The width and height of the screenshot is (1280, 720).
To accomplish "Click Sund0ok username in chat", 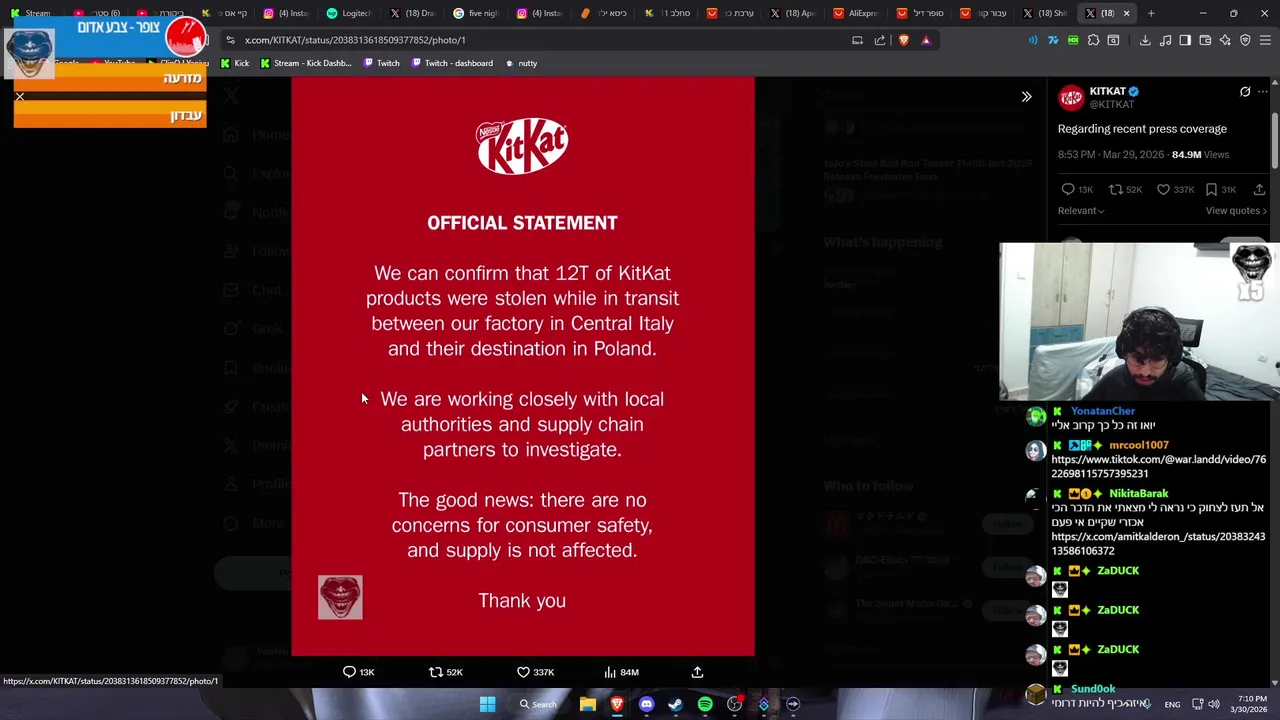I will click(1092, 689).
